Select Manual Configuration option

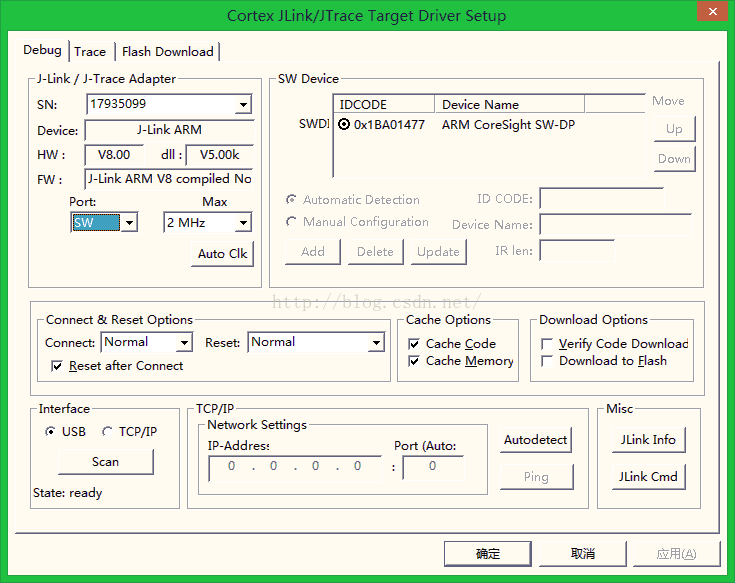point(291,221)
